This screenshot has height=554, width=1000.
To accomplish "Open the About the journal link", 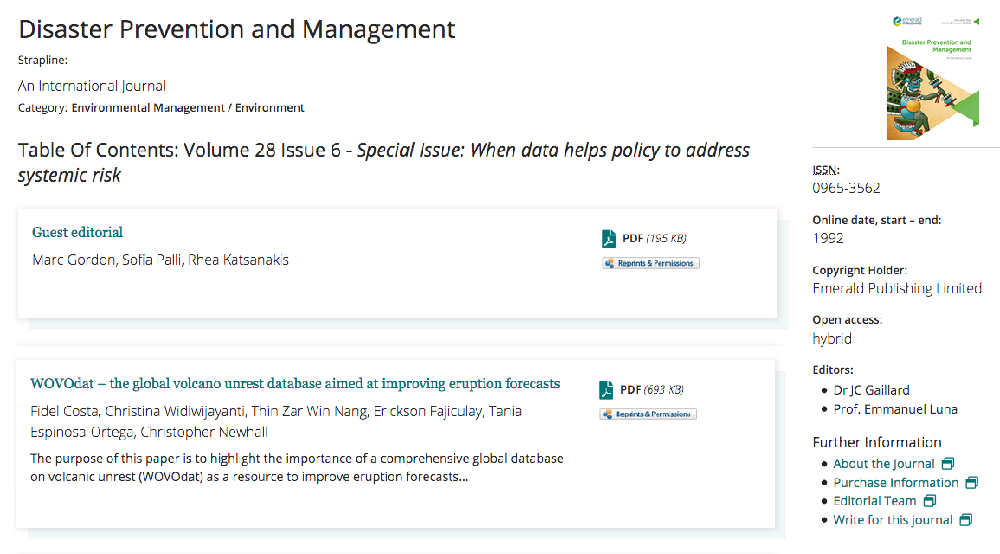I will pos(883,464).
